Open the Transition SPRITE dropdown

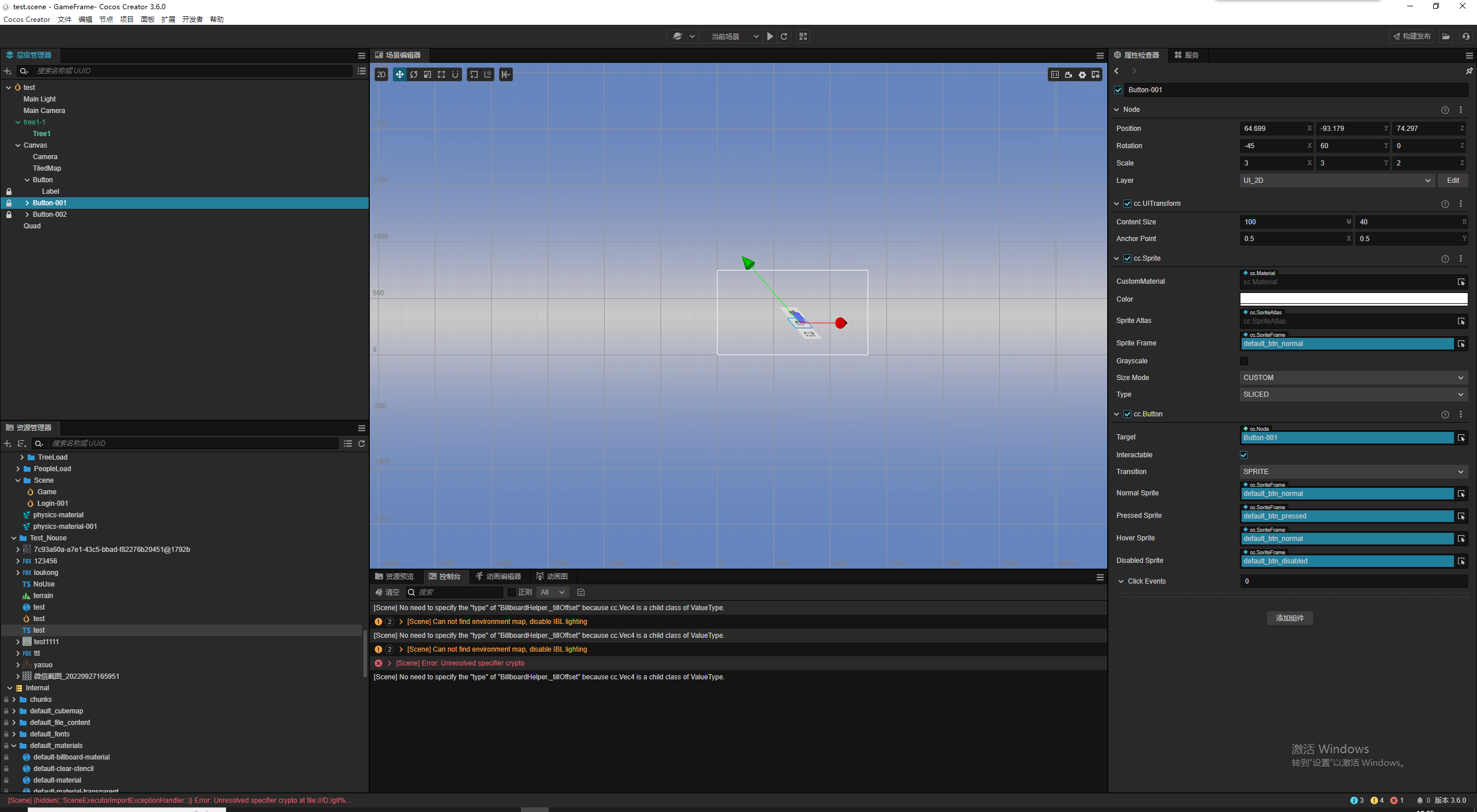click(1353, 472)
